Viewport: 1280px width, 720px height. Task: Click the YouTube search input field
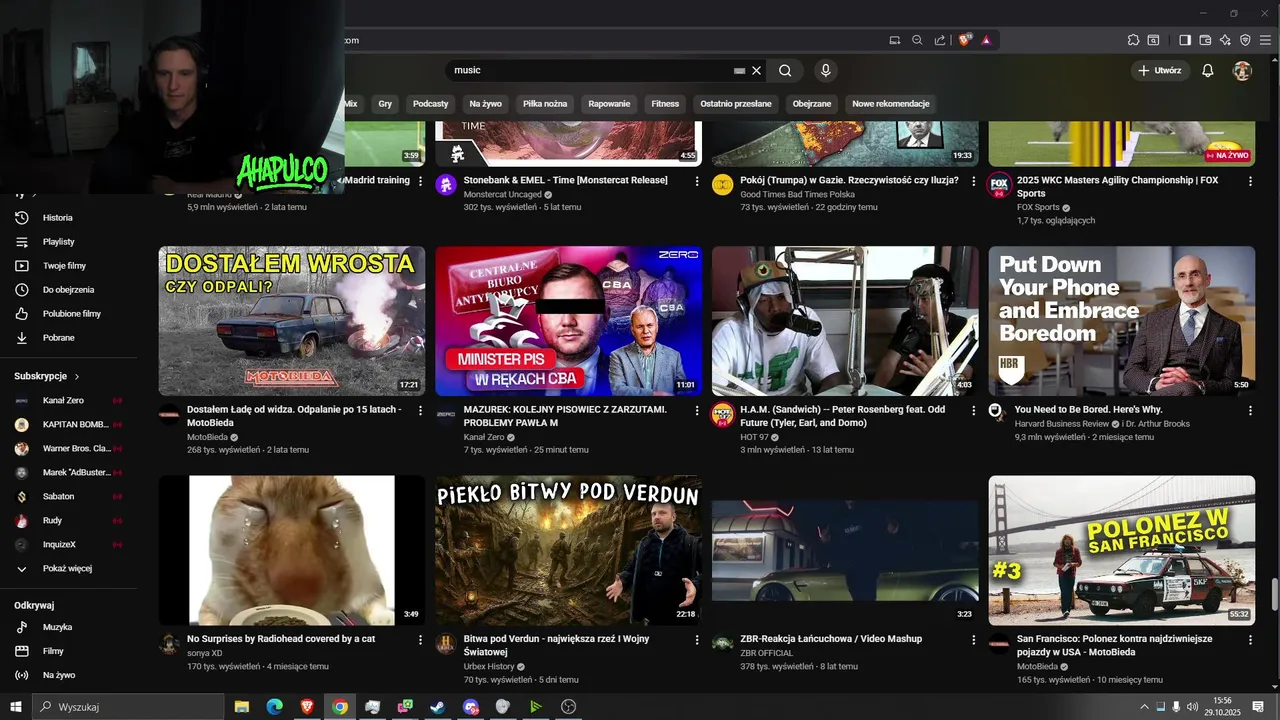(x=590, y=71)
